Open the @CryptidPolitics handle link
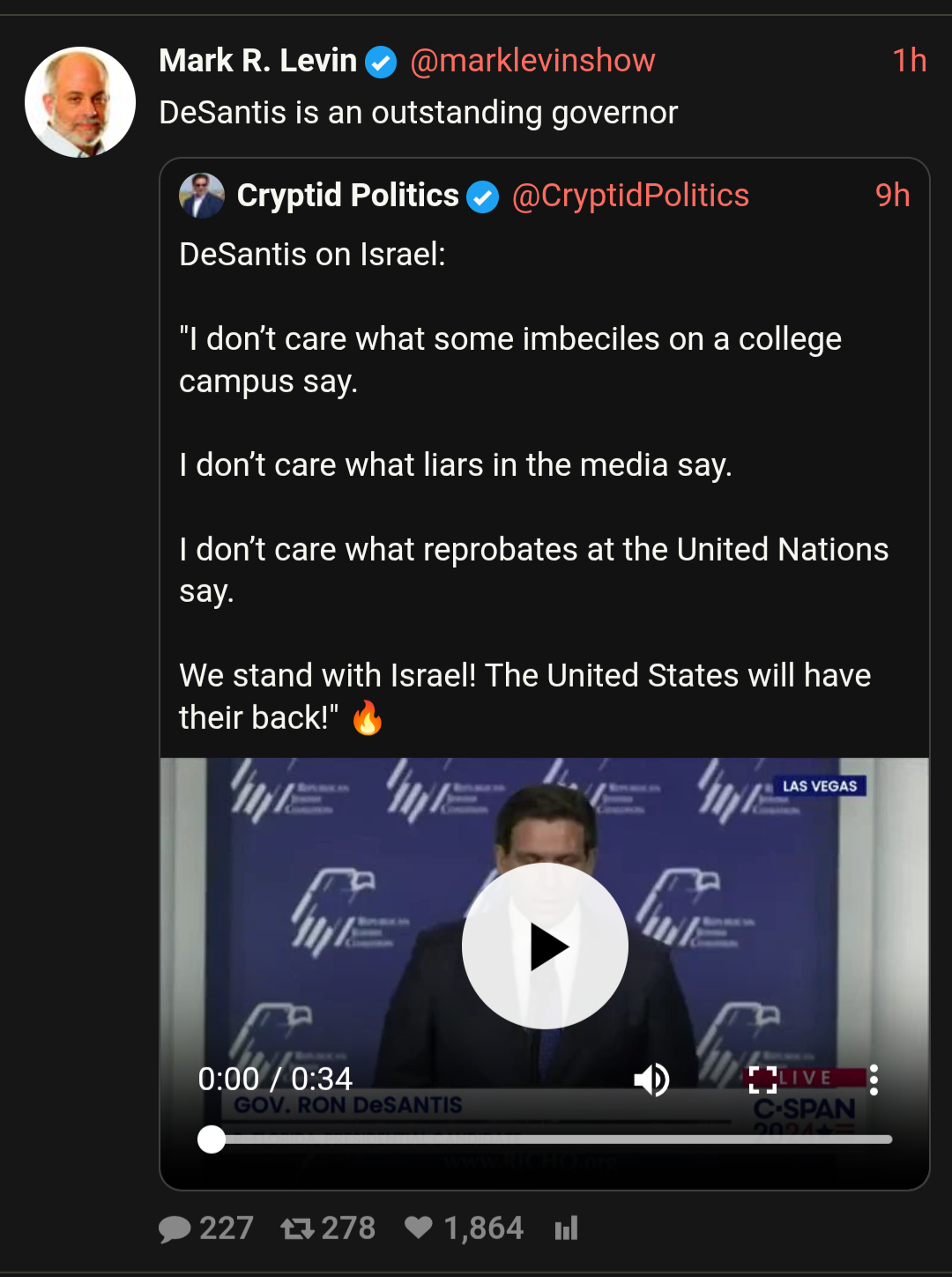Image resolution: width=952 pixels, height=1277 pixels. click(x=630, y=196)
